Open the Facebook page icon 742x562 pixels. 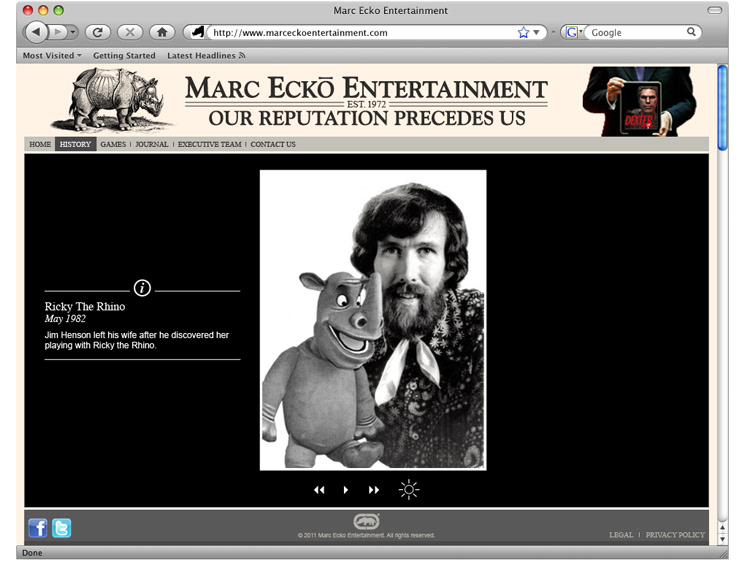pyautogui.click(x=37, y=528)
